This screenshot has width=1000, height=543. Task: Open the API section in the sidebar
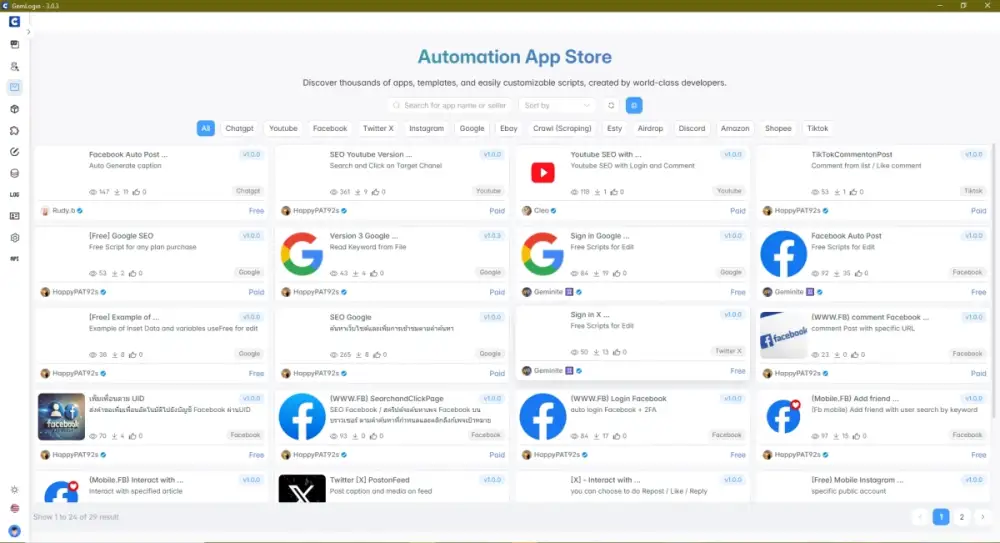14,259
